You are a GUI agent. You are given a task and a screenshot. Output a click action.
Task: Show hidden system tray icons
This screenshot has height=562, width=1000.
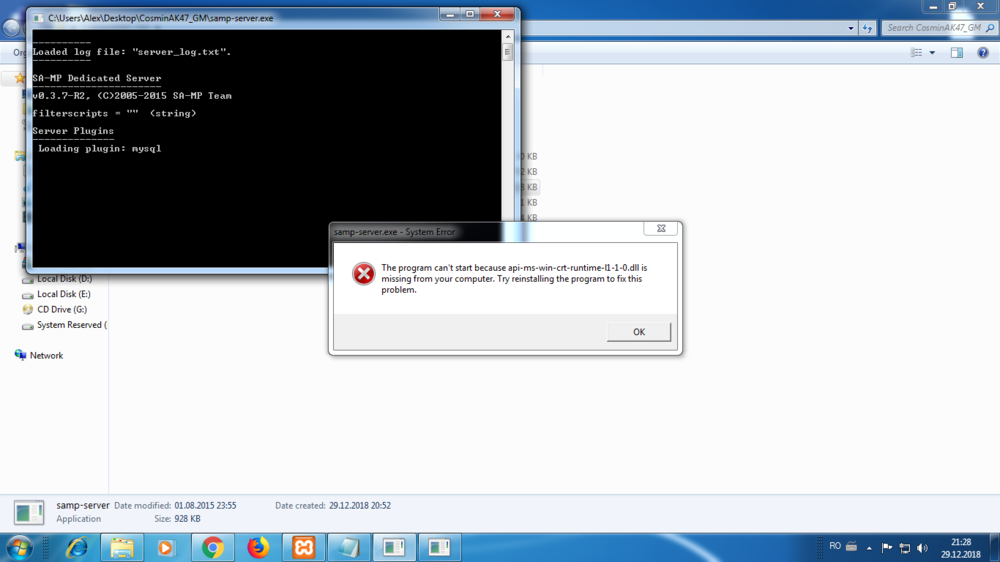click(x=869, y=547)
